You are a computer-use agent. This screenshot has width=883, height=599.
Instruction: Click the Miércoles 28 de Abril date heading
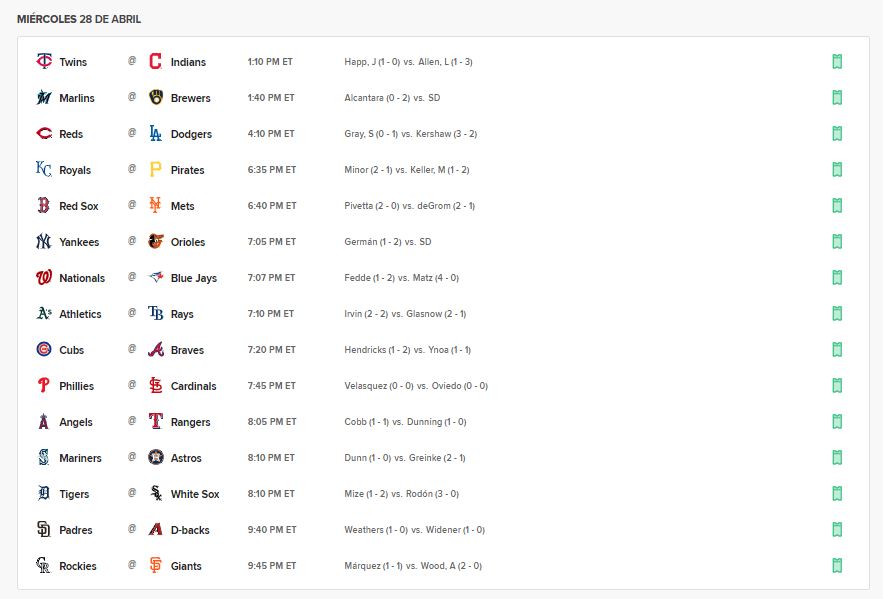(x=79, y=19)
